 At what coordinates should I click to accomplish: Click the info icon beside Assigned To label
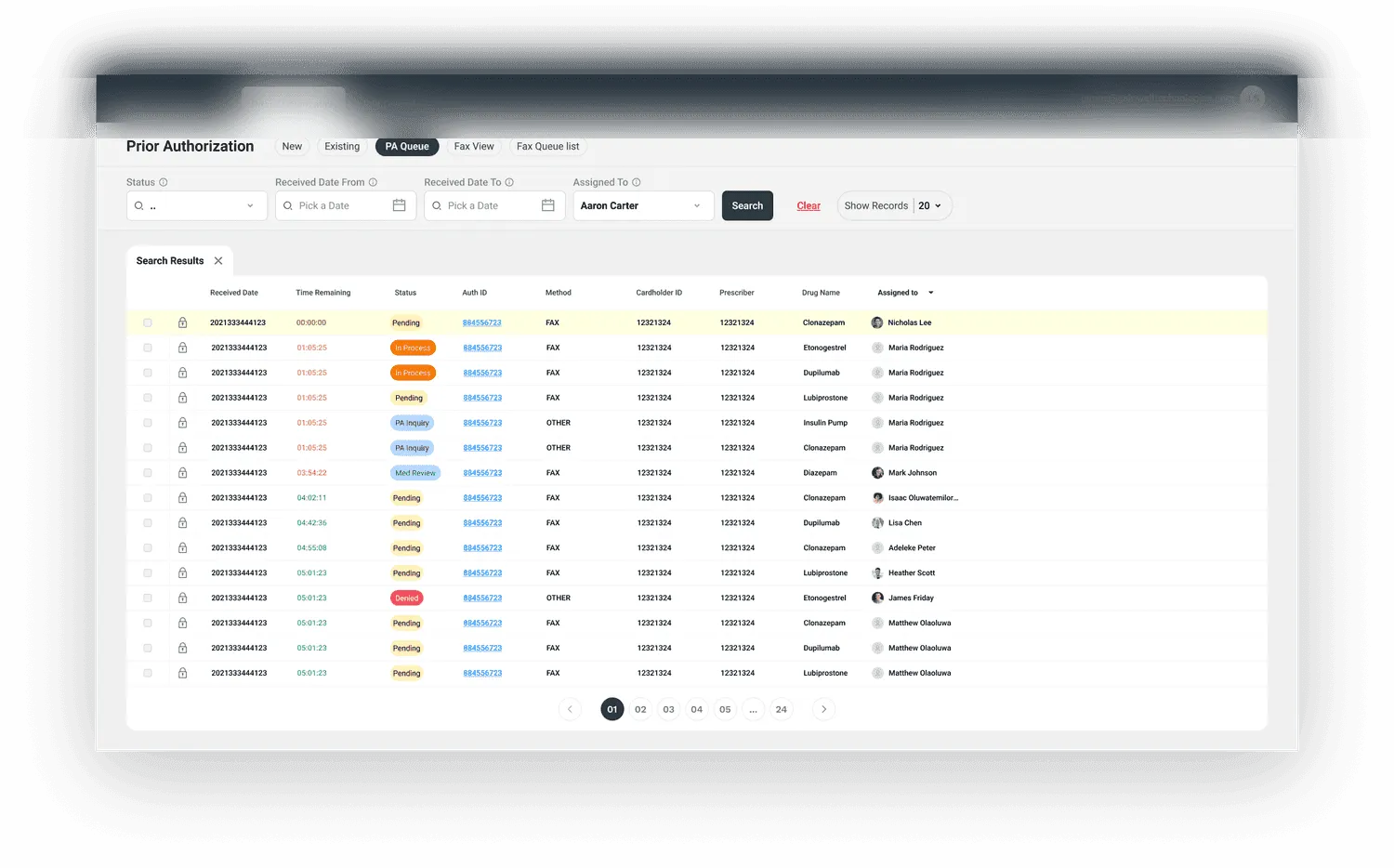[x=637, y=182]
